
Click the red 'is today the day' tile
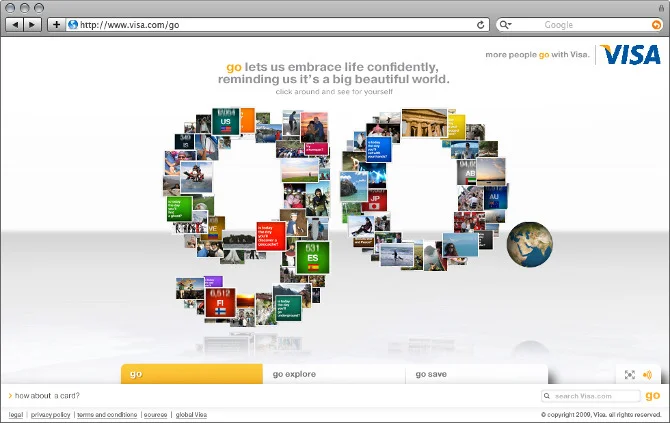271,236
